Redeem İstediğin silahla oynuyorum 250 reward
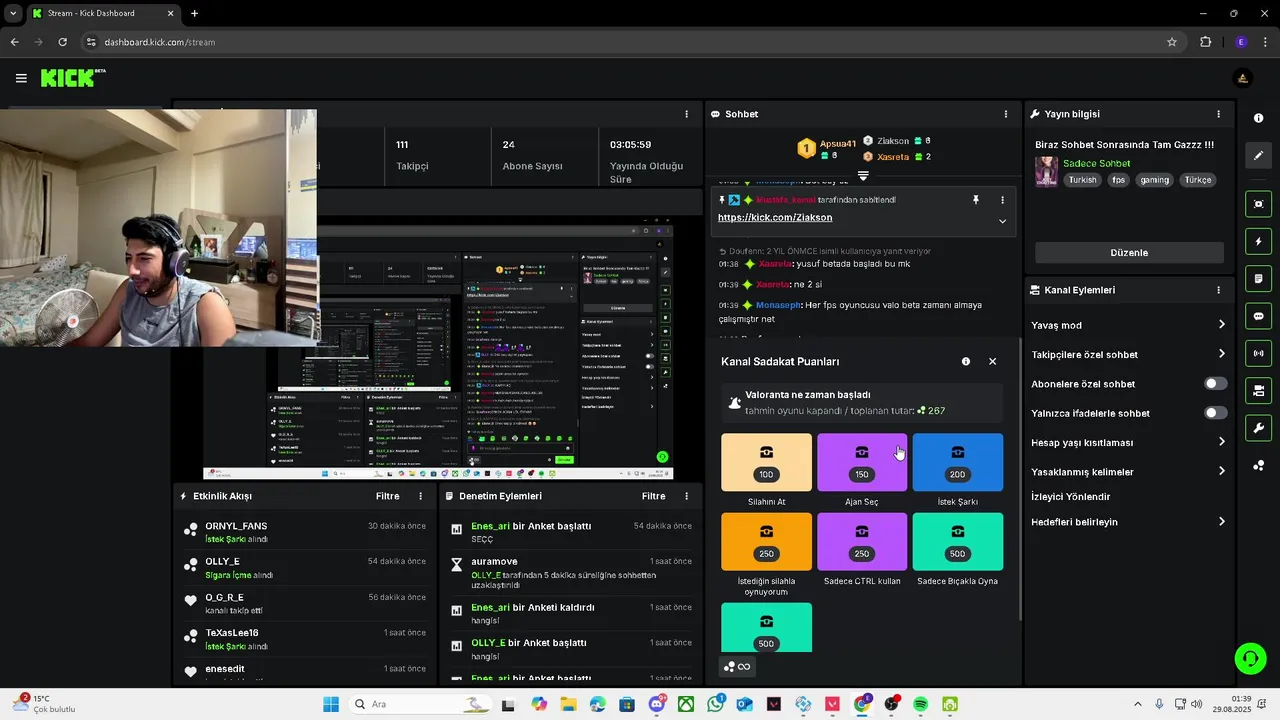This screenshot has width=1280, height=720. point(766,542)
